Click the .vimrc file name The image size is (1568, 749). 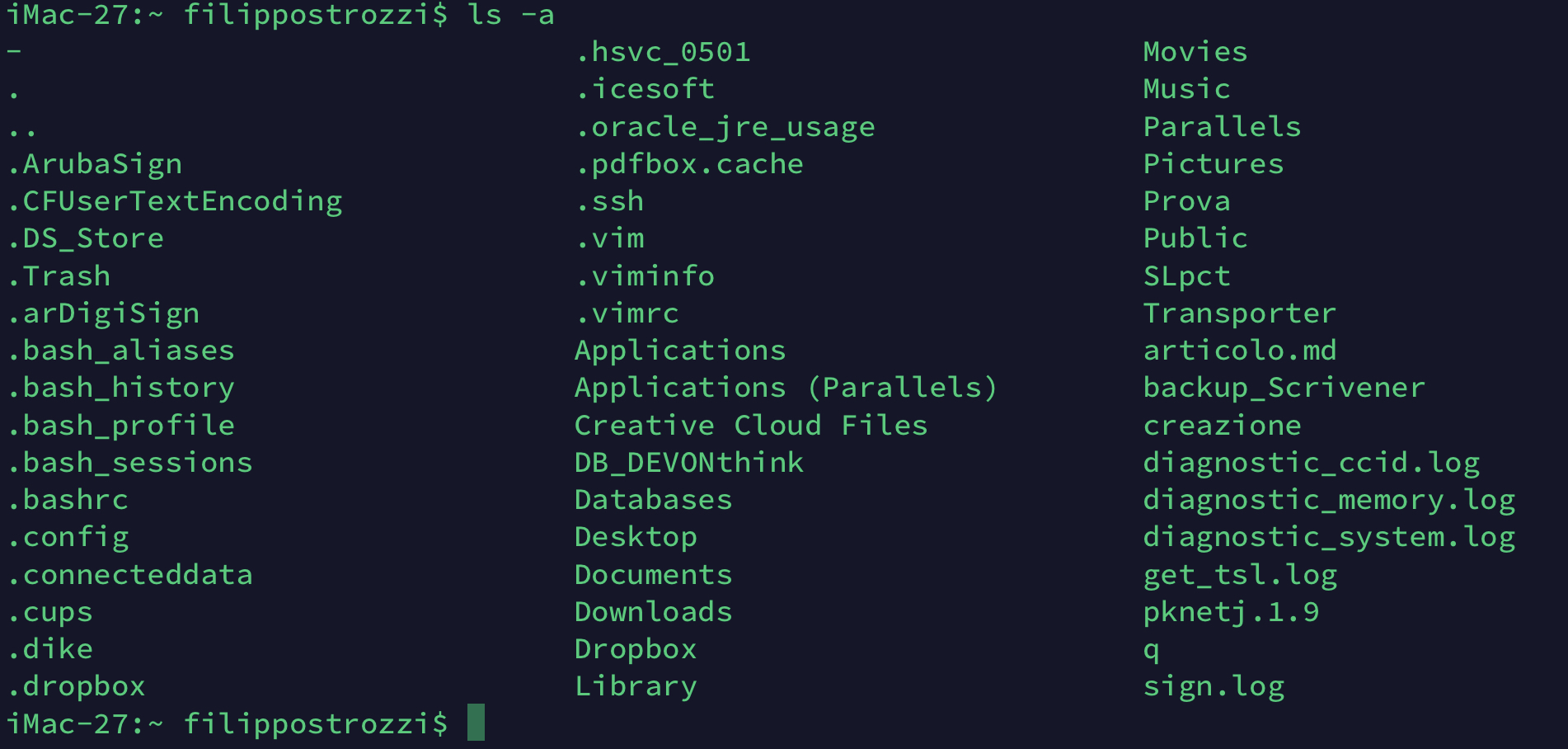click(x=627, y=313)
